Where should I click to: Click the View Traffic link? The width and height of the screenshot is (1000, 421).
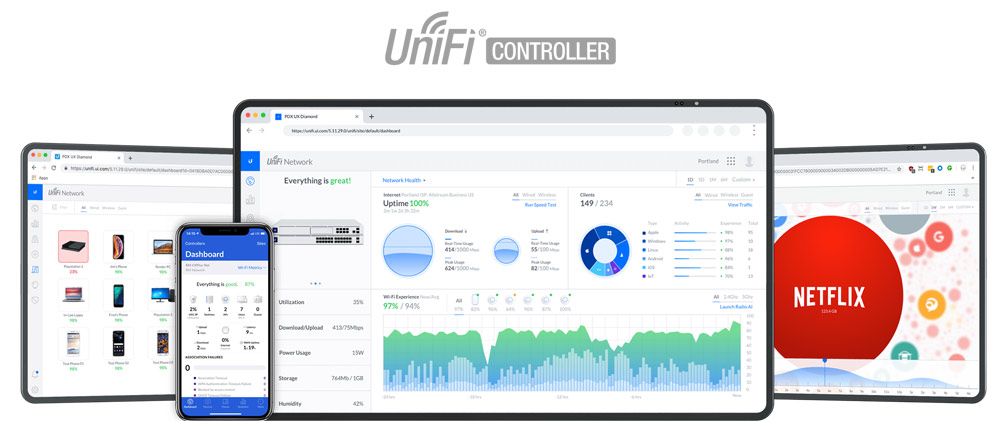point(739,204)
